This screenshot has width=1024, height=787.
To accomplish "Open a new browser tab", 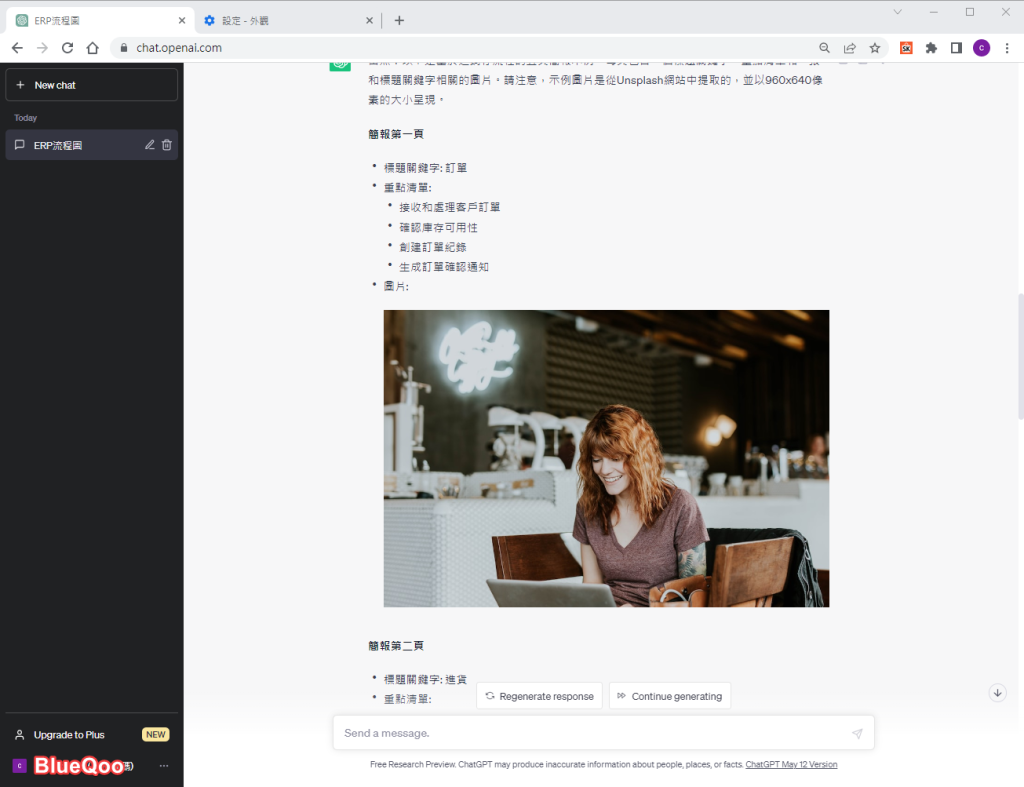I will (x=399, y=20).
